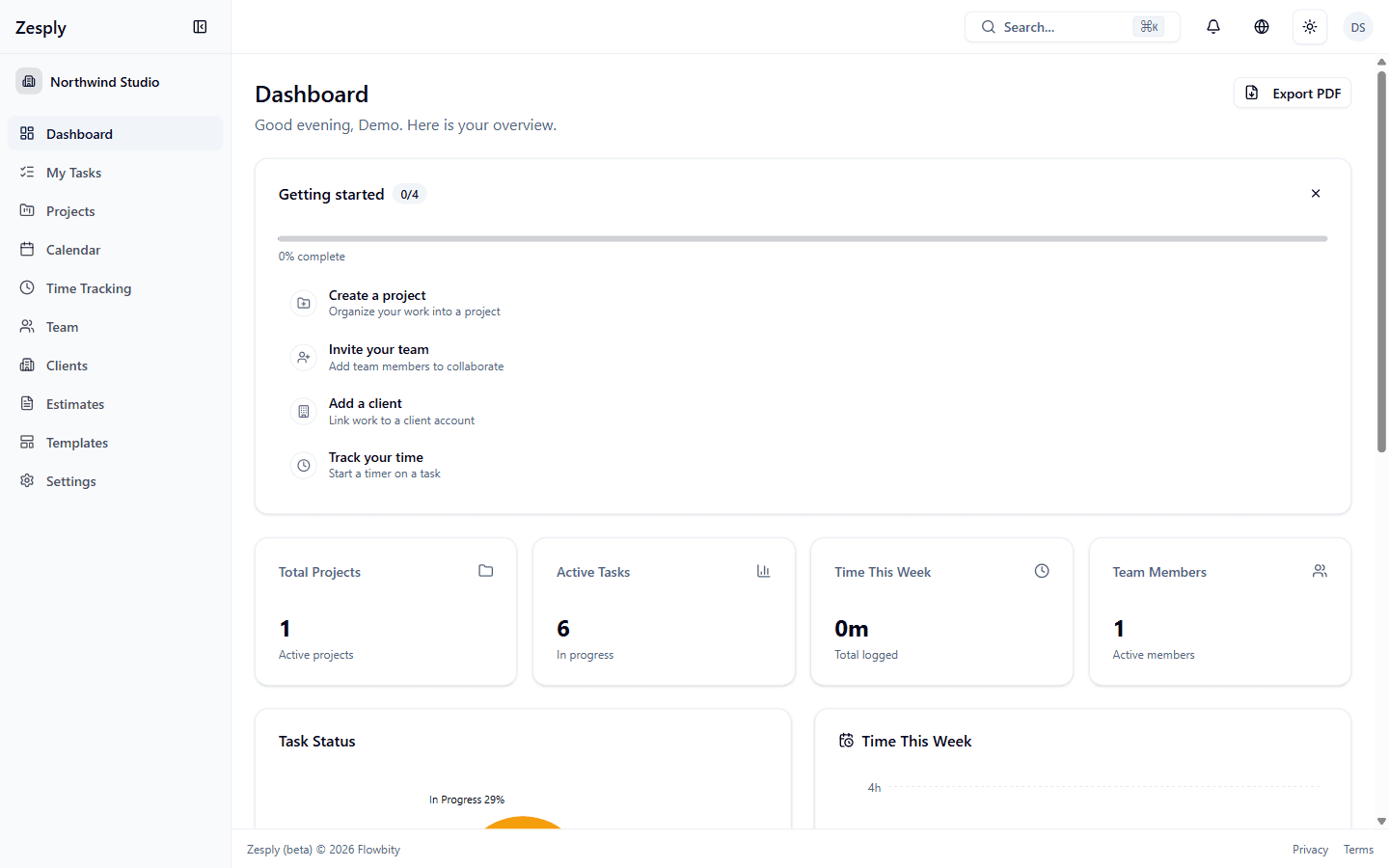Click the Clients building icon
Viewport: 1389px width, 868px height.
pos(27,365)
